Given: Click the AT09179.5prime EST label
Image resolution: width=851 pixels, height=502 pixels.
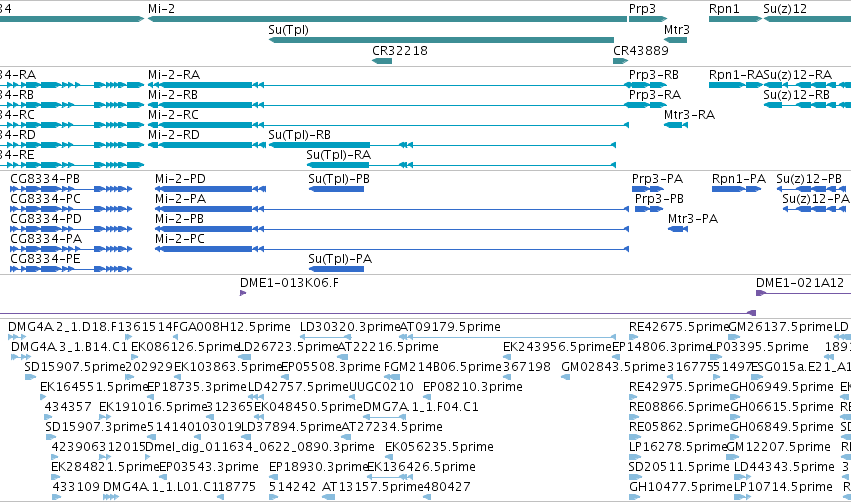Looking at the screenshot, I should (450, 327).
